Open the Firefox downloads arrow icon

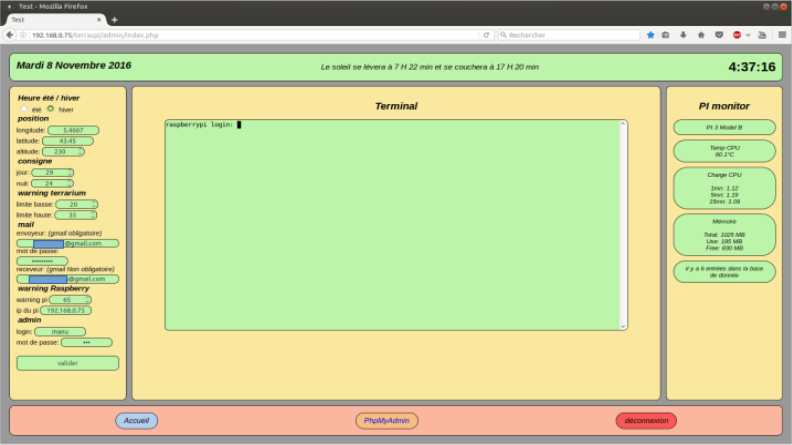[x=684, y=35]
